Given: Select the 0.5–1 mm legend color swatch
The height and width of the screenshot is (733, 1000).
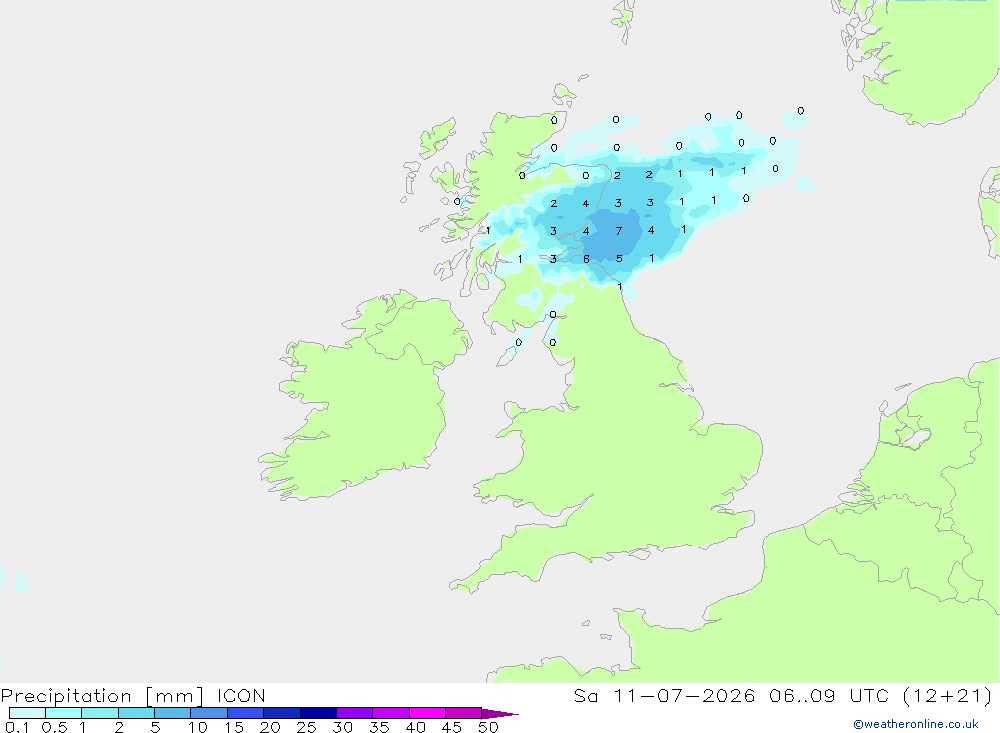Looking at the screenshot, I should pos(63,713).
